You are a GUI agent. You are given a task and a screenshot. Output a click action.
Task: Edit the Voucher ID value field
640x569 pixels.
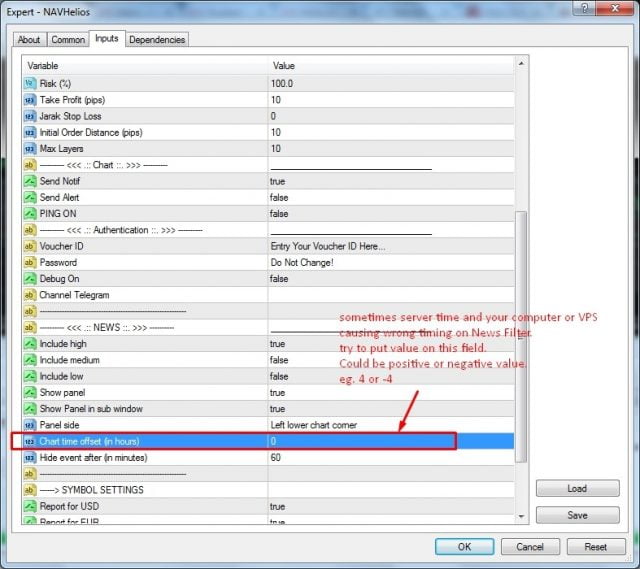pos(391,246)
